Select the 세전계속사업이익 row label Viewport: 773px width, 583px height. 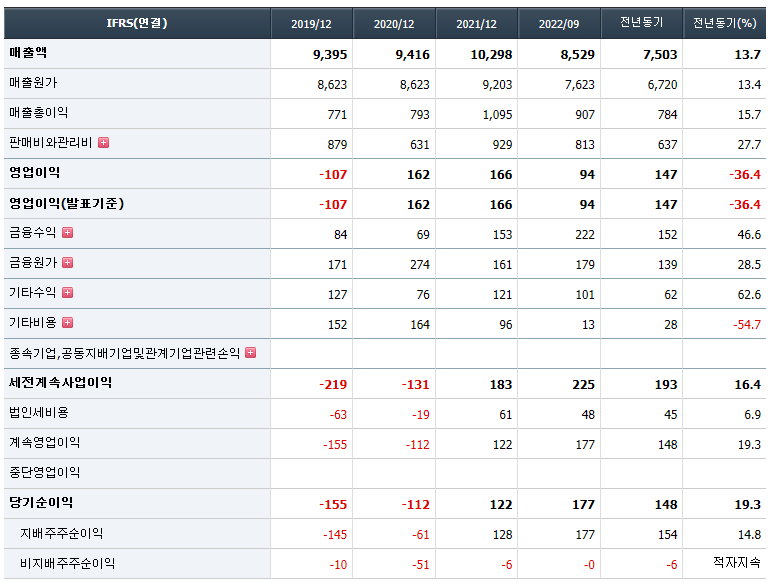click(60, 383)
